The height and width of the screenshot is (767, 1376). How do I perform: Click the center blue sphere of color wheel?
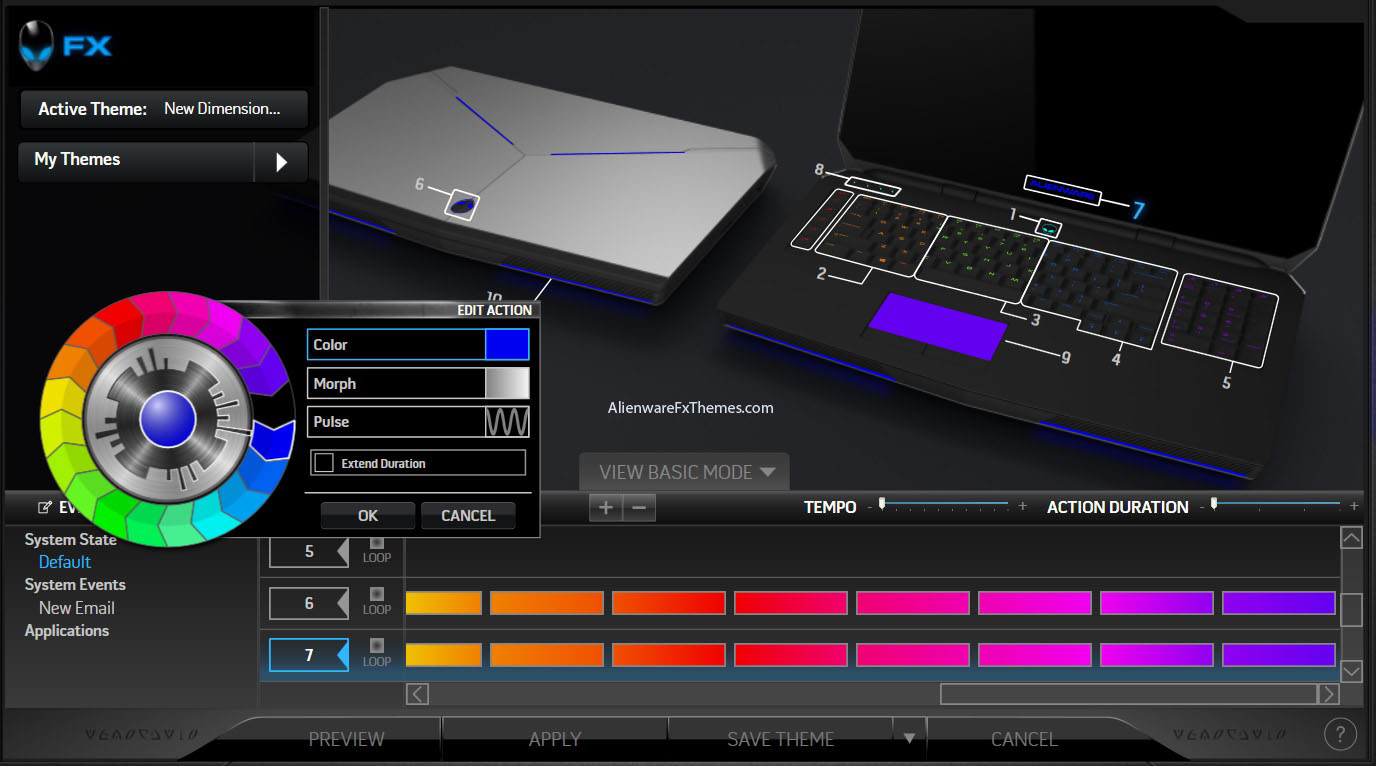(168, 419)
